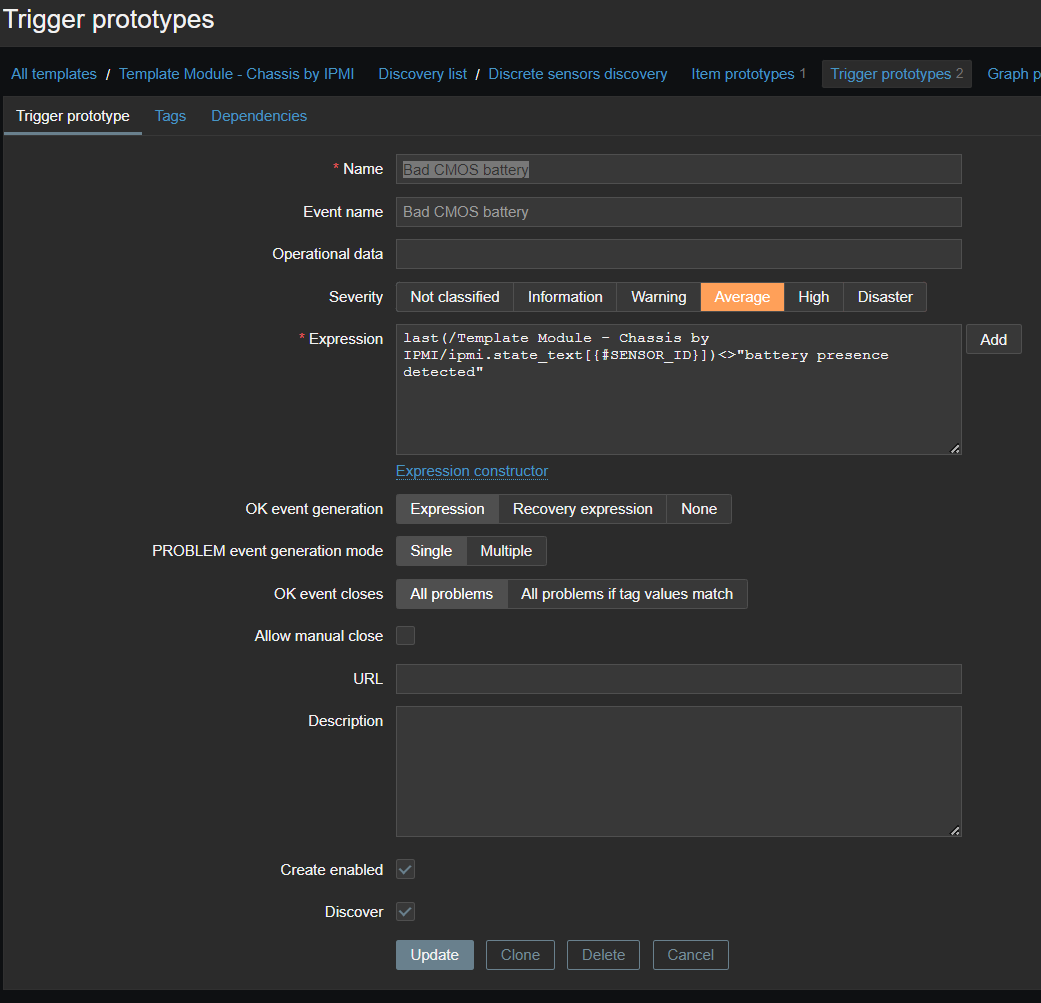
Task: Click inside the URL input field
Action: click(x=678, y=678)
